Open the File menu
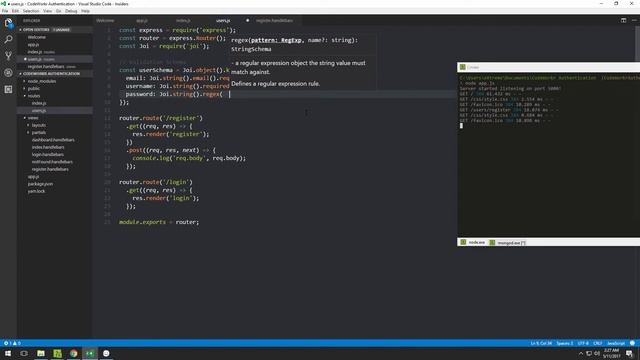This screenshot has width=640, height=360. tap(5, 11)
